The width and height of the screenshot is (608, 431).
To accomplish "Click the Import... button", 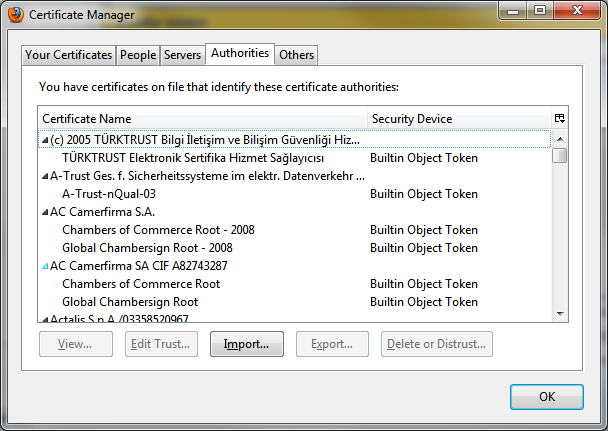I will 247,344.
